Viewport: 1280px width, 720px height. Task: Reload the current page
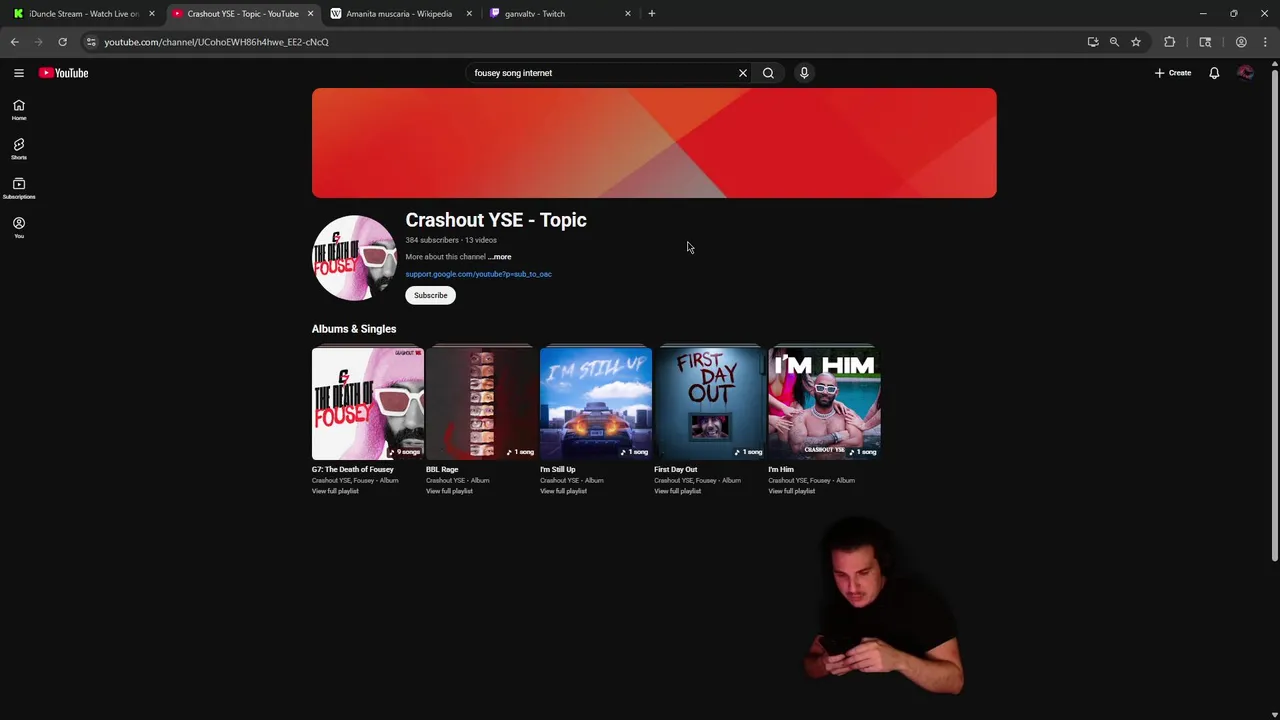62,42
